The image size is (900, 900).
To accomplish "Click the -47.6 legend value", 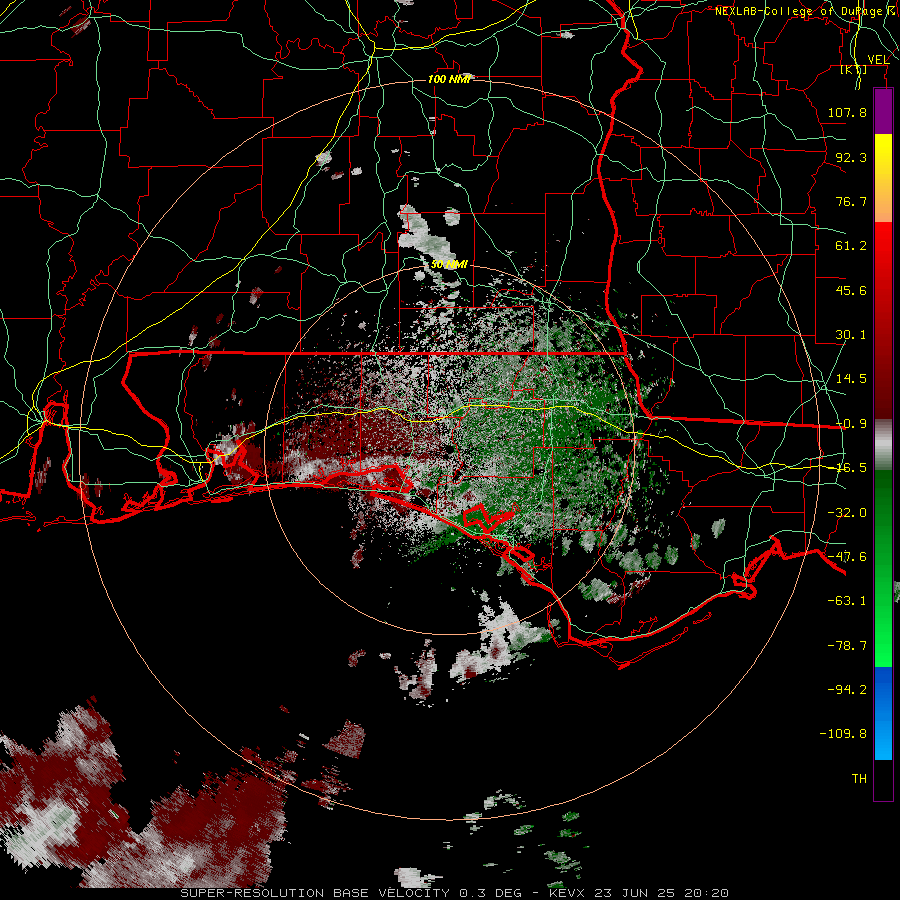I will click(847, 557).
